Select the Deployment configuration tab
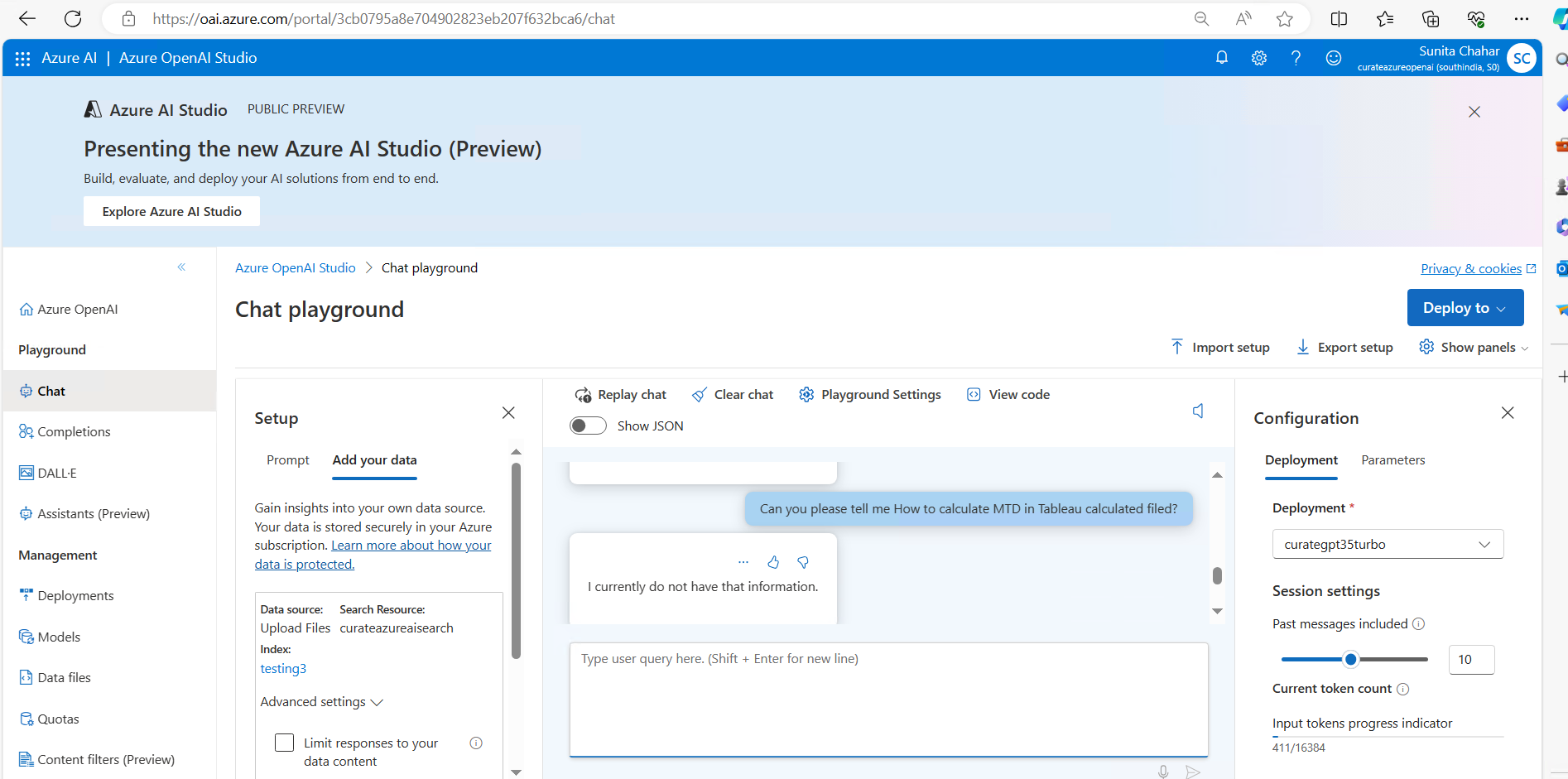Viewport: 1568px width, 779px height. (x=1301, y=460)
